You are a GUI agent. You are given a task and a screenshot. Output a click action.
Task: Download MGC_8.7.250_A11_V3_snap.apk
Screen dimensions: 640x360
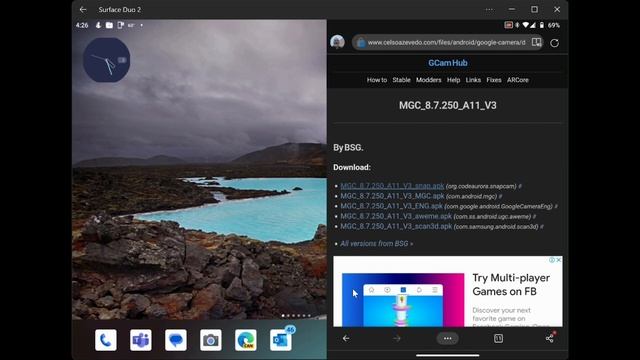(392, 186)
